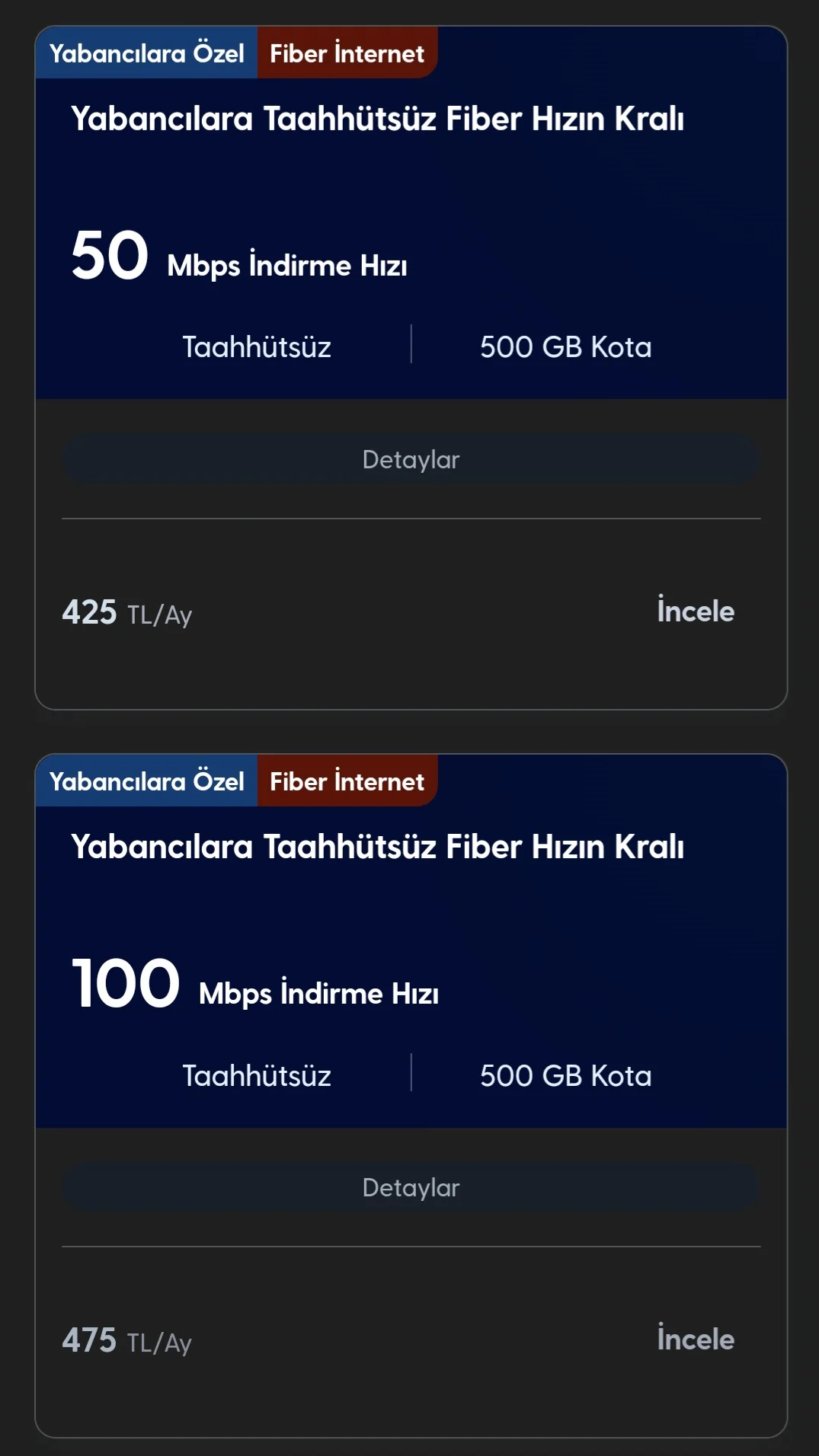819x1456 pixels.
Task: Click the large 50 speed number
Action: (x=110, y=256)
